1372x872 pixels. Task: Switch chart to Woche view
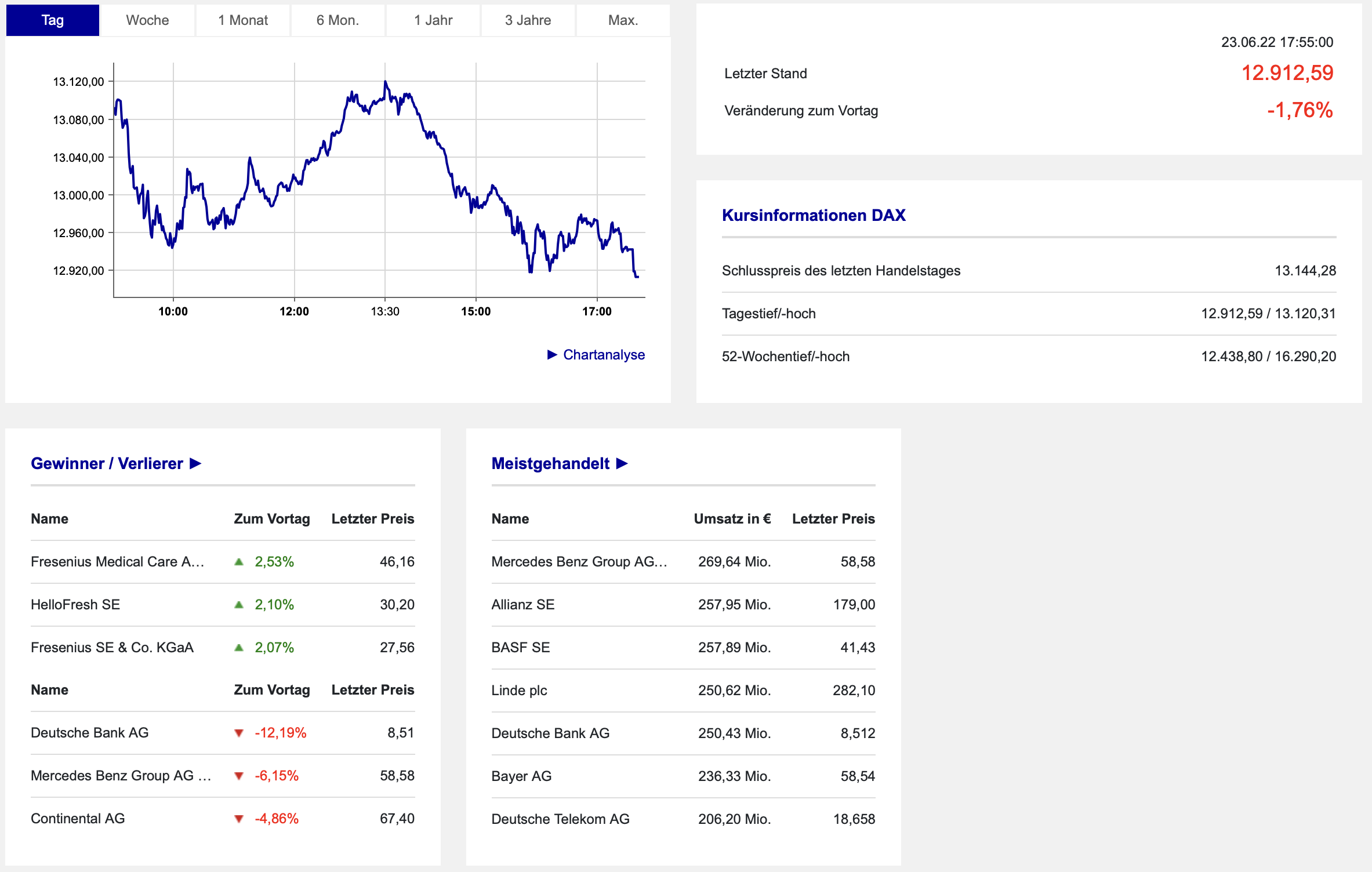[147, 20]
